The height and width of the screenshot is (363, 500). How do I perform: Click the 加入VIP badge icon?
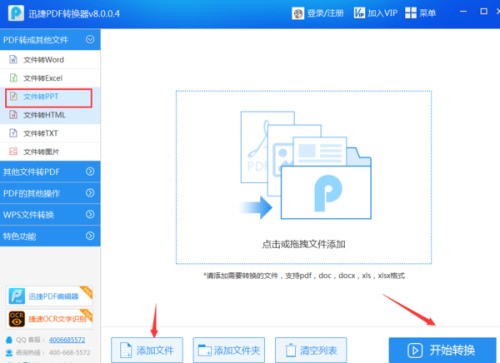(359, 13)
